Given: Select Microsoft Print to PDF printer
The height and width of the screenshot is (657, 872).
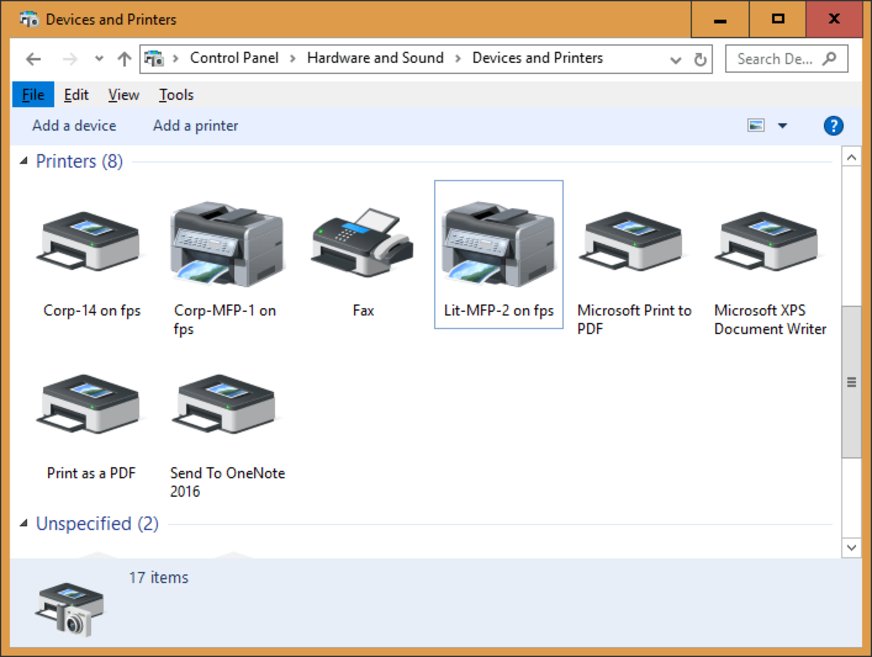Looking at the screenshot, I should (634, 243).
